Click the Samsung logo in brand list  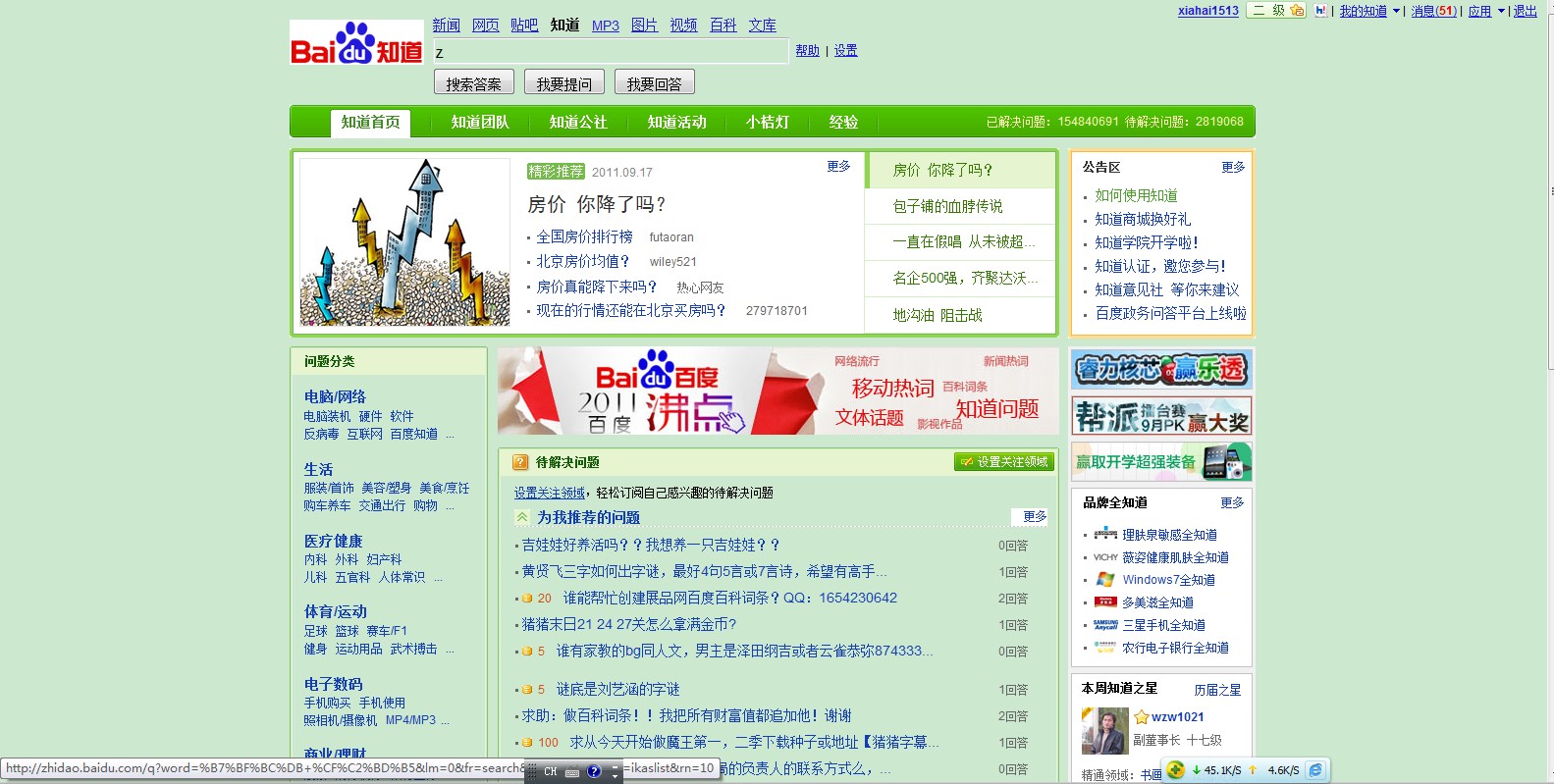1105,625
